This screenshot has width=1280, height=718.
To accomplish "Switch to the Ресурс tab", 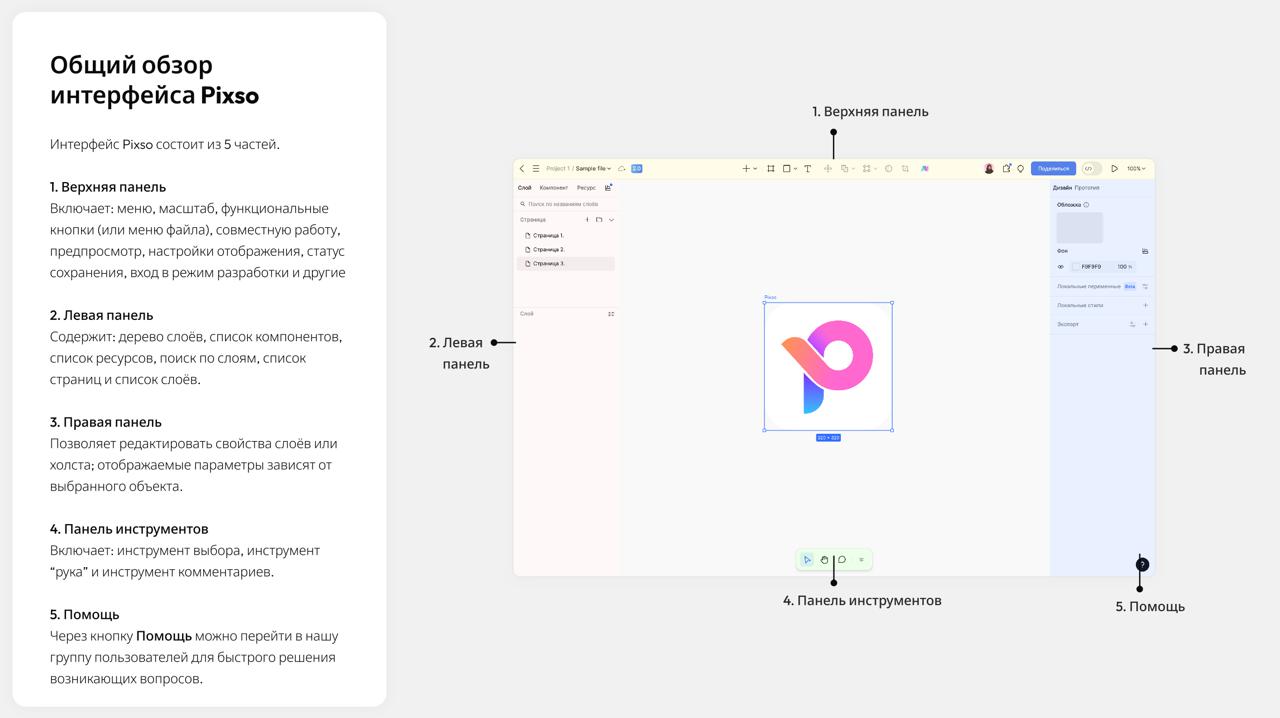I will (586, 187).
